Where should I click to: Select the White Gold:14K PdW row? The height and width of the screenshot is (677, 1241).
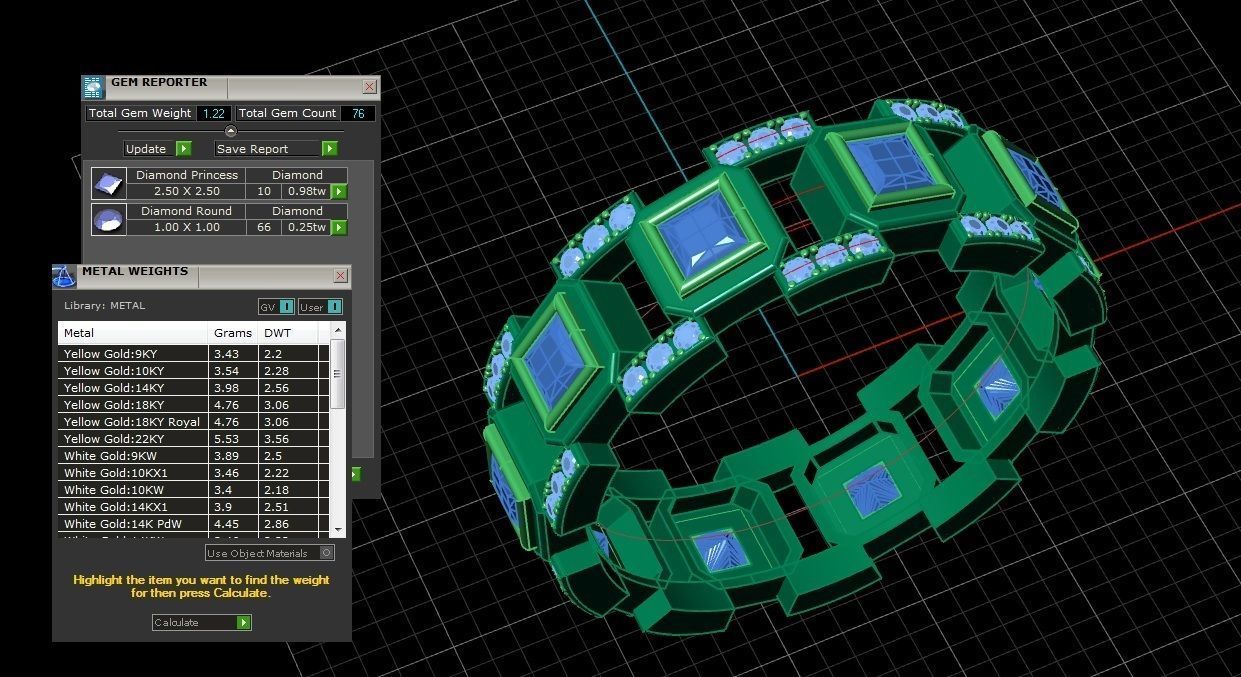(194, 523)
